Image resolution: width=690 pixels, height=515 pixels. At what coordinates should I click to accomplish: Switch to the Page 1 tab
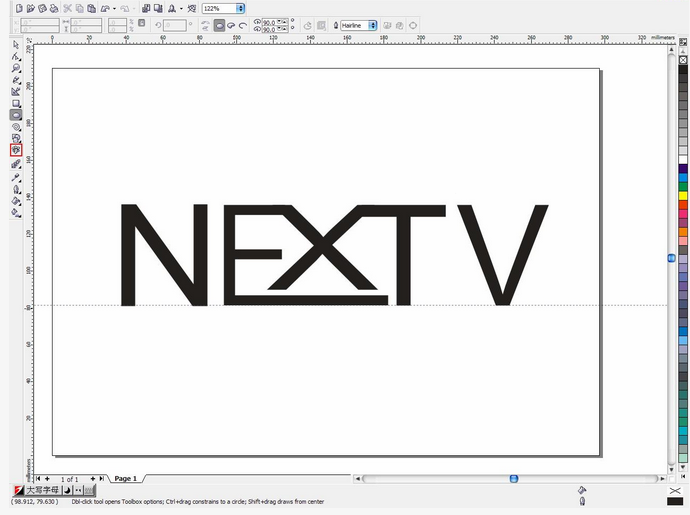tap(125, 478)
